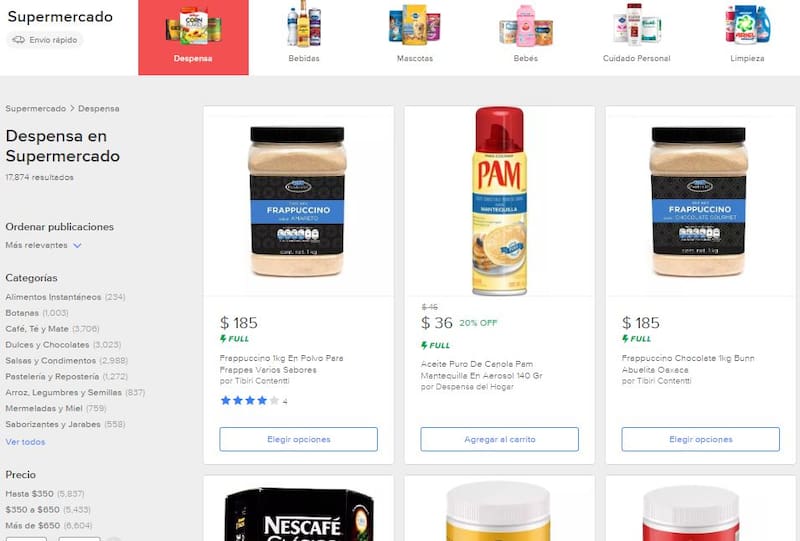Image resolution: width=800 pixels, height=541 pixels.
Task: Expand the Más relevantes sort dropdown
Action: [43, 245]
